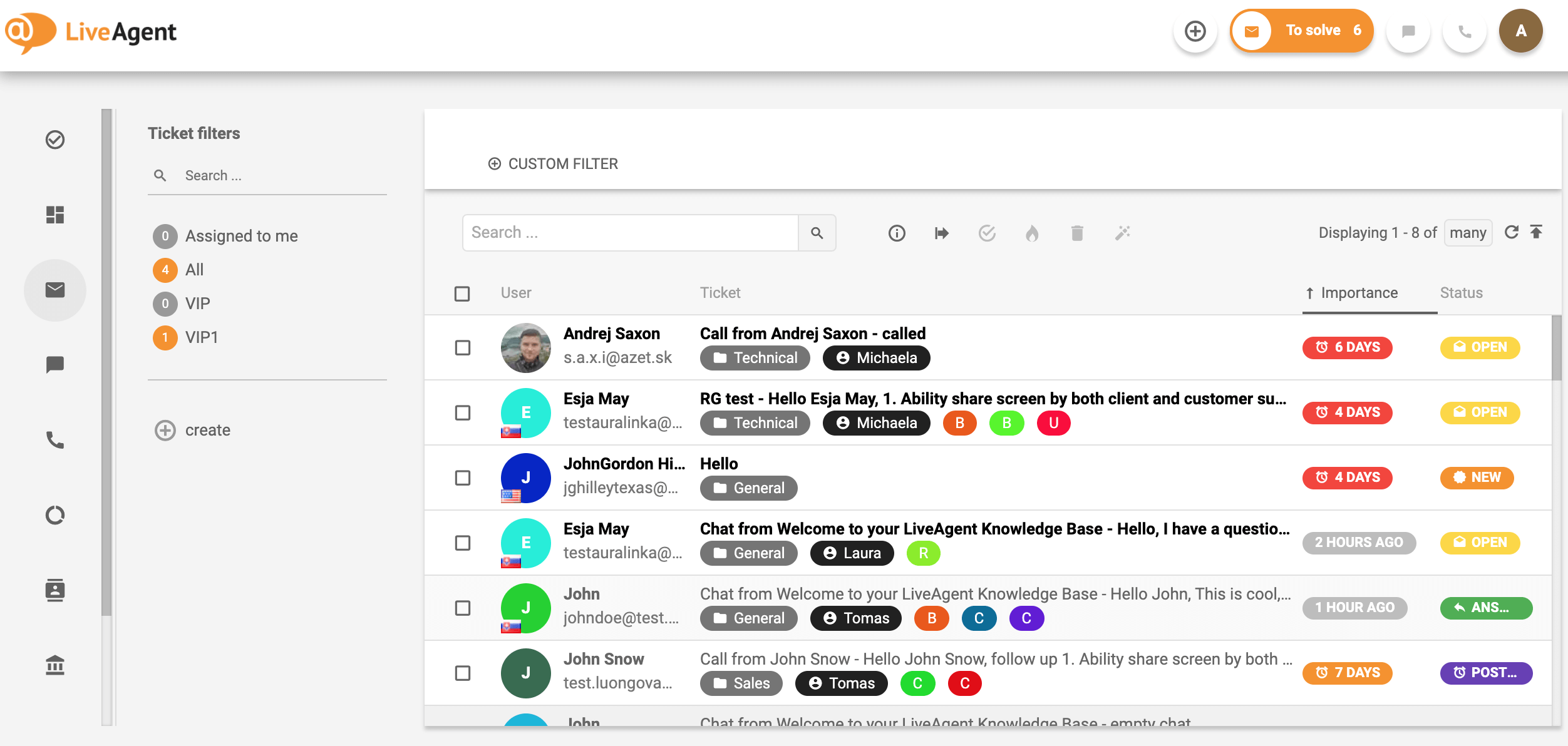
Task: Open the 'many' results count box
Action: [x=1467, y=233]
